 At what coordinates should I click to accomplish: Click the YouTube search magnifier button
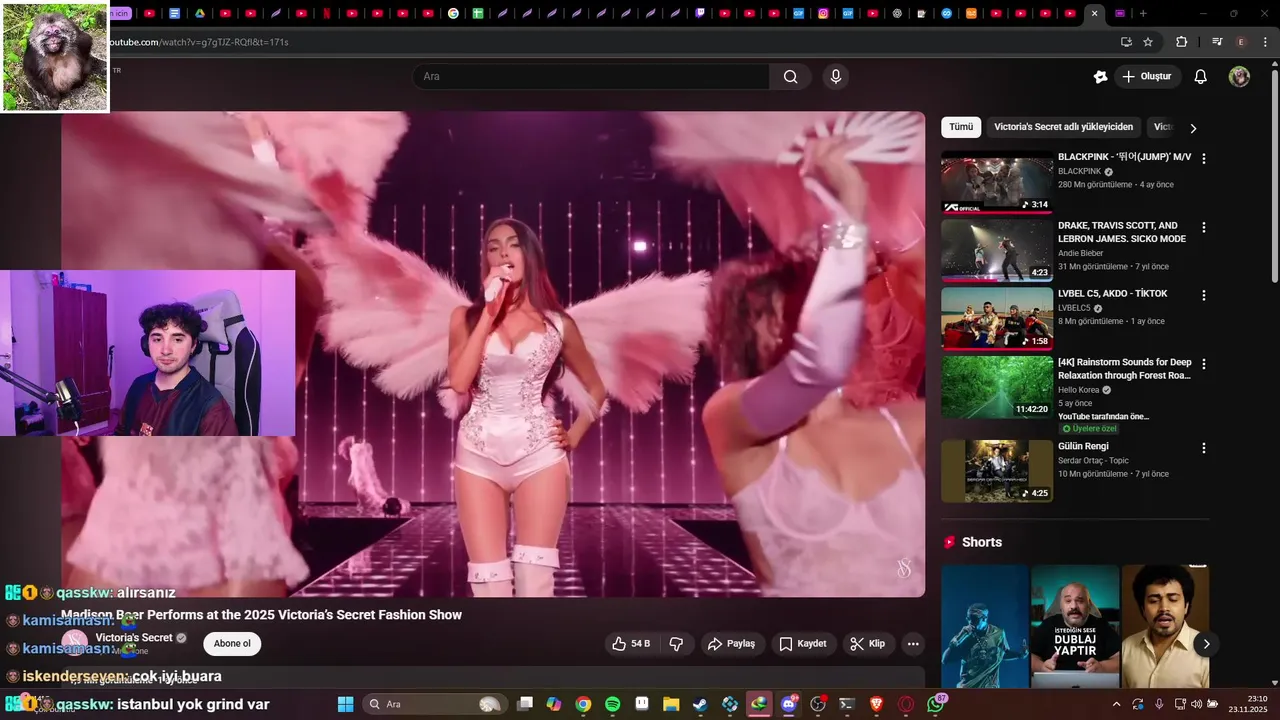[x=790, y=77]
